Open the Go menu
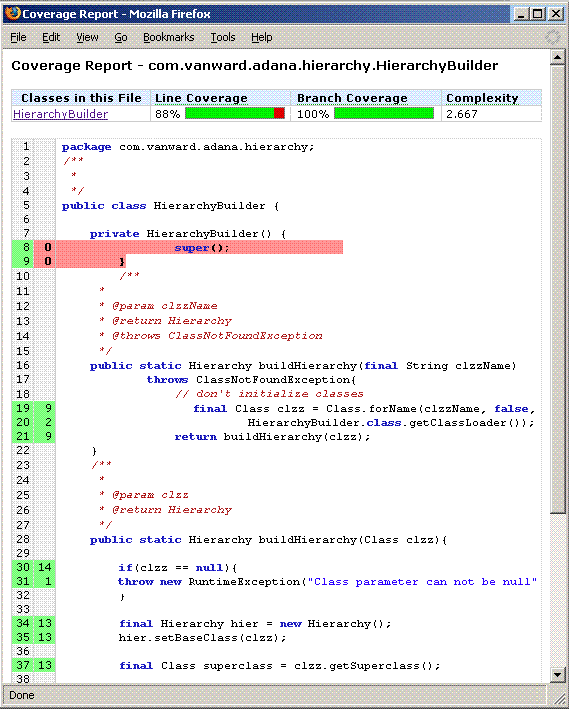The image size is (569, 709). click(x=120, y=37)
